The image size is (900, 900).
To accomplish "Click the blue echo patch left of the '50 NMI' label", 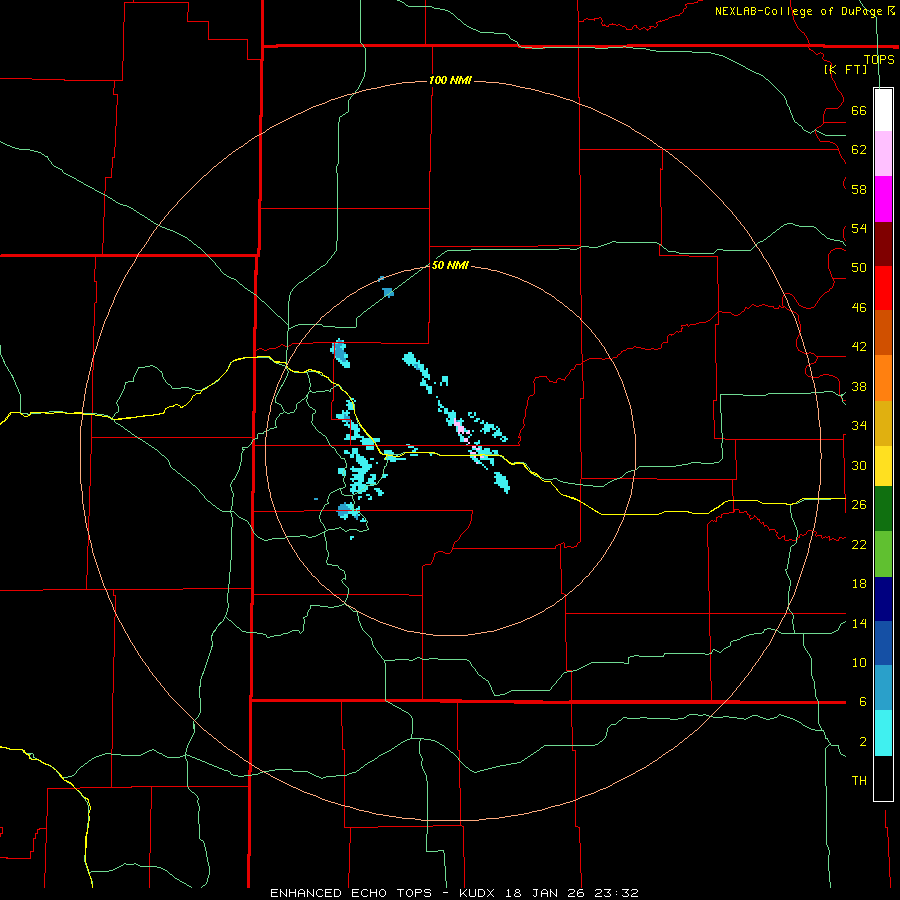I will [389, 292].
